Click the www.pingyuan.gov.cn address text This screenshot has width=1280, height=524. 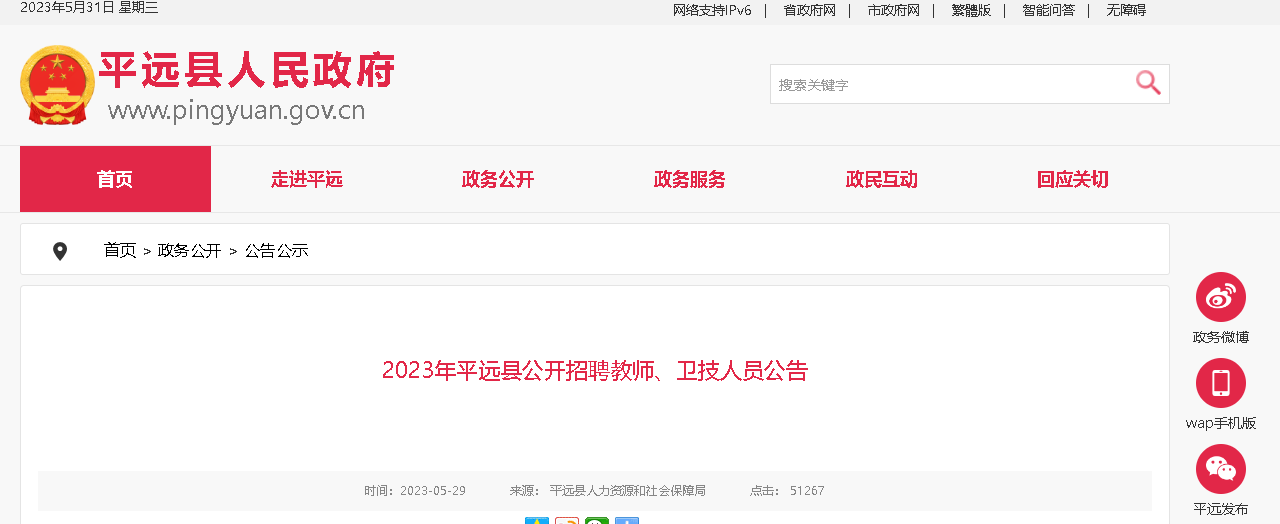point(237,110)
